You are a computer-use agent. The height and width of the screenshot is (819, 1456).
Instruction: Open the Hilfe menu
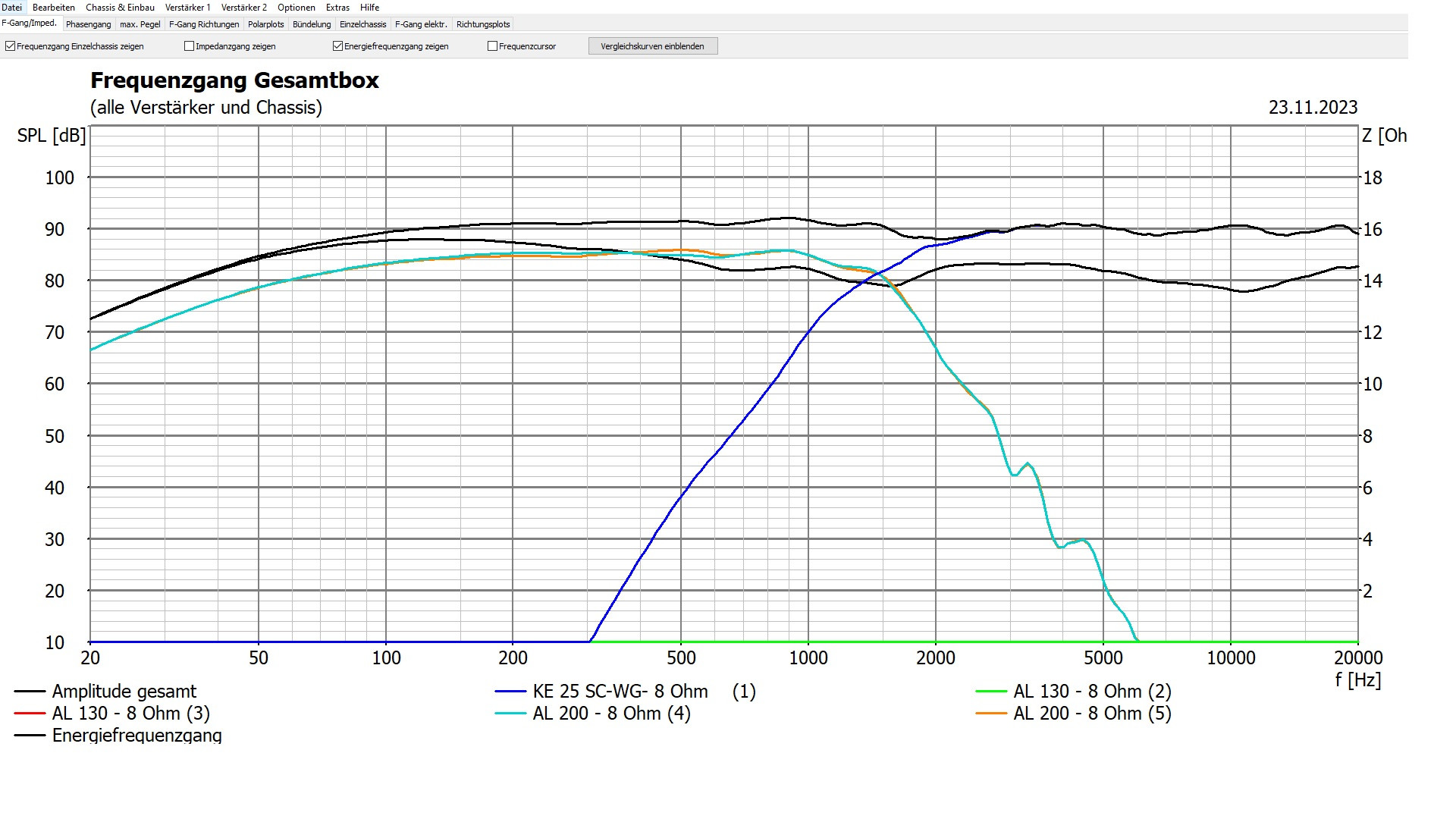pos(369,8)
